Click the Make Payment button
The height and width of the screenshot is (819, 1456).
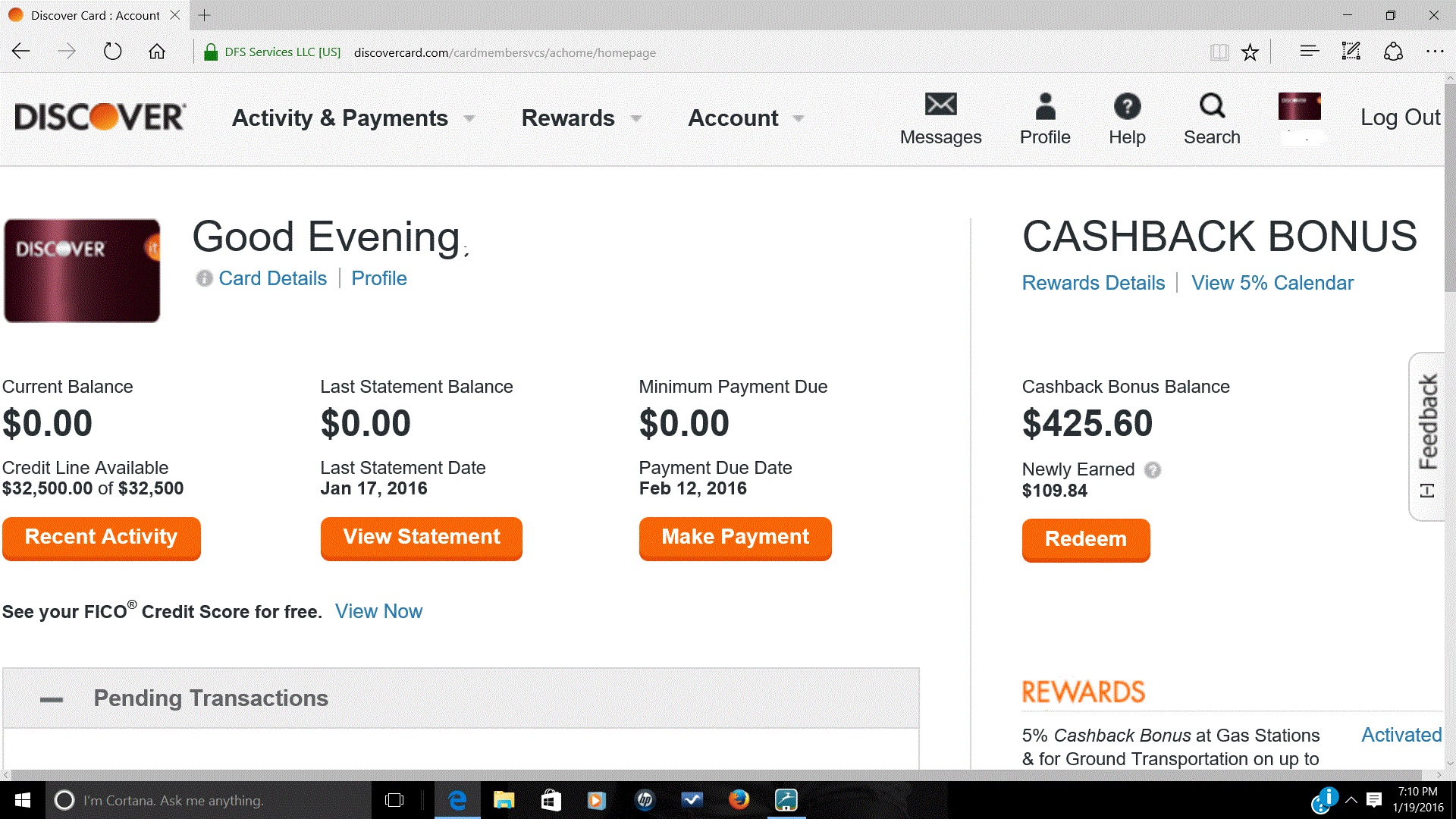click(735, 538)
